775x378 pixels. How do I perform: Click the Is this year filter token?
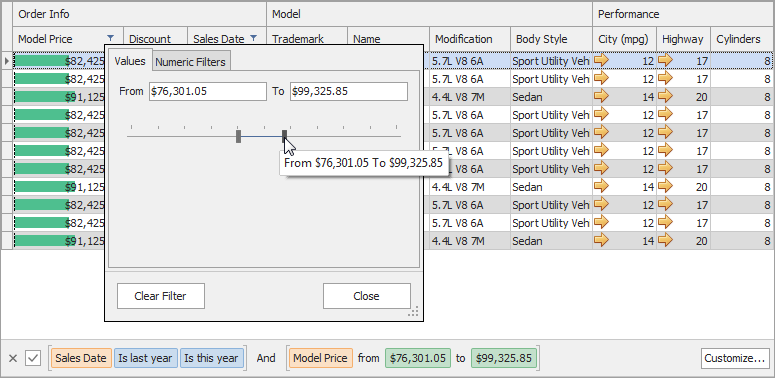[x=212, y=358]
